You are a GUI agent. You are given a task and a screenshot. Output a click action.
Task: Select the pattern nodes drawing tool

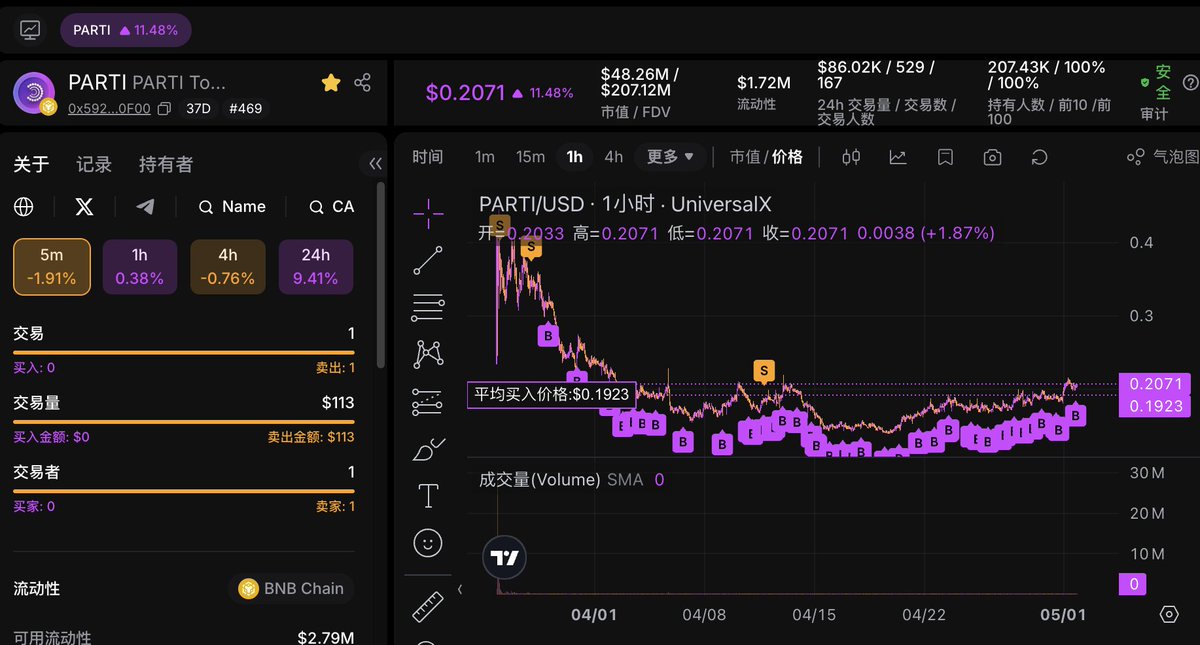pyautogui.click(x=428, y=354)
